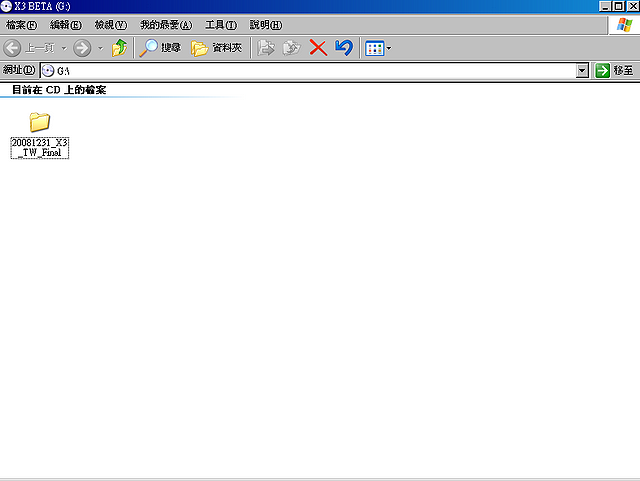Image resolution: width=640 pixels, height=481 pixels.
Task: Open the 編輯(E) Edit menu
Action: [66, 25]
